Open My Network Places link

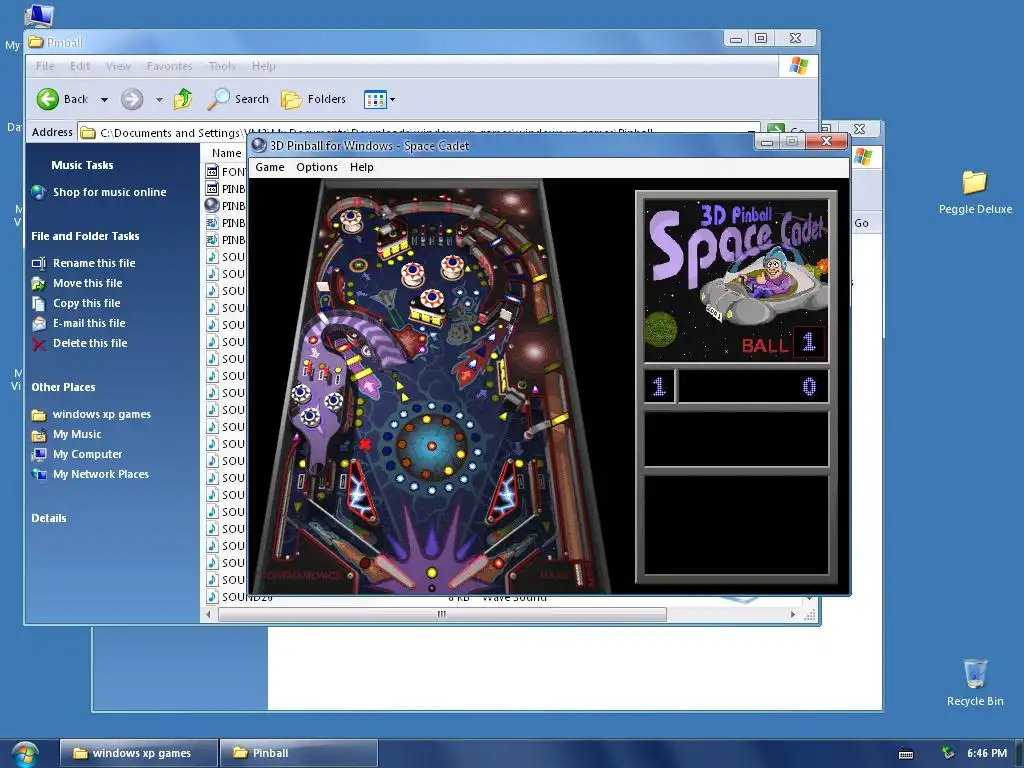point(101,475)
